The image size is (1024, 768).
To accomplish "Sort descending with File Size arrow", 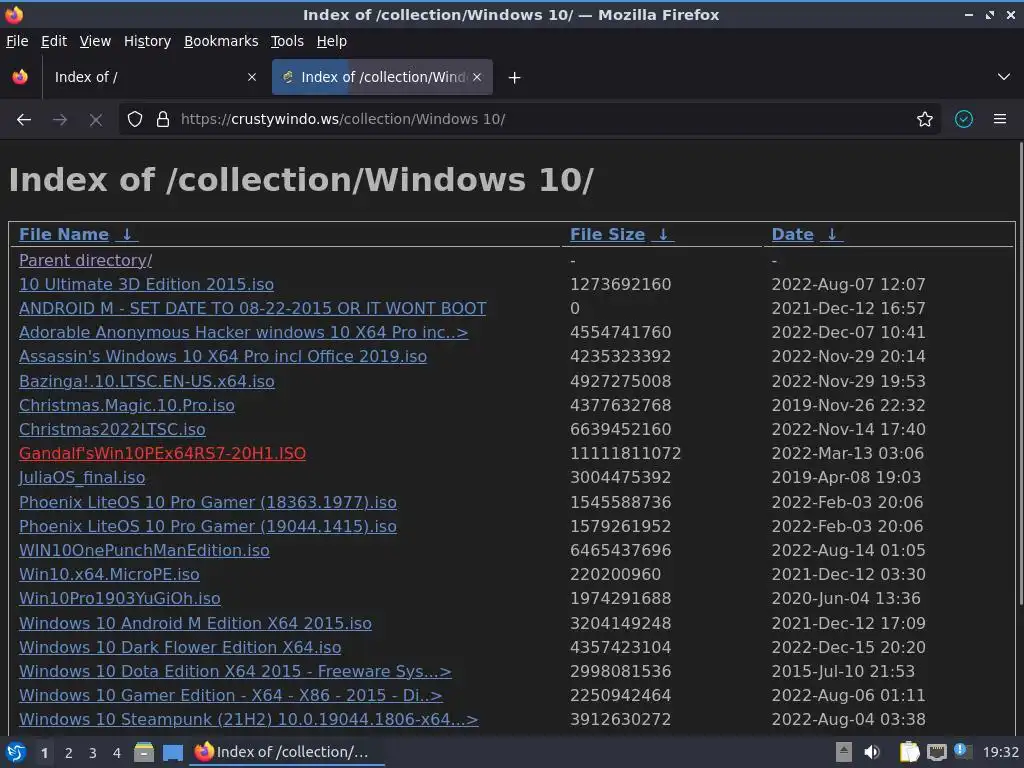I will click(663, 234).
